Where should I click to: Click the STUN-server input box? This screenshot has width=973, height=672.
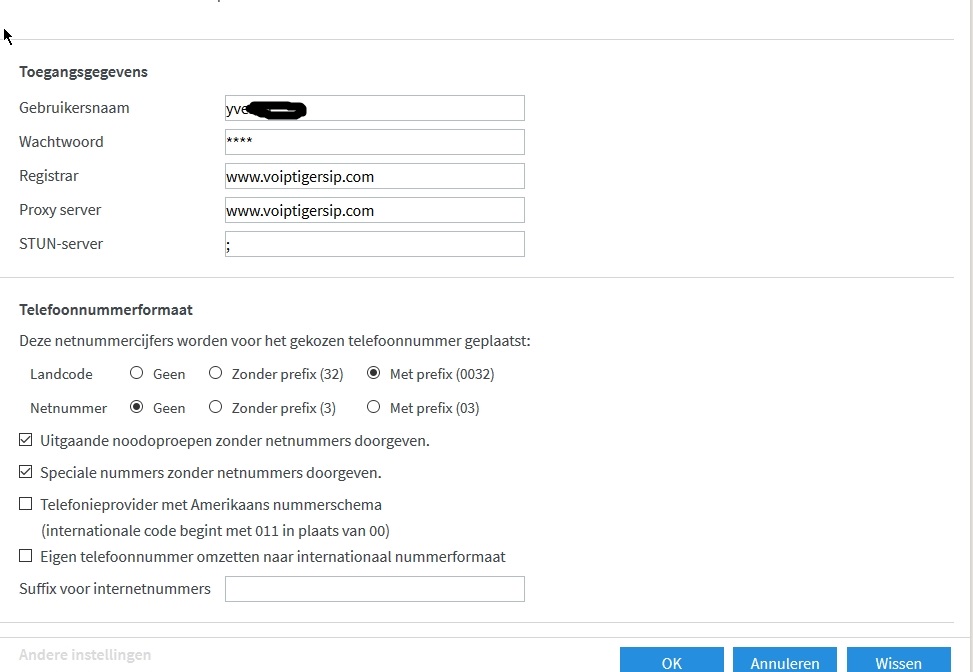[x=374, y=244]
